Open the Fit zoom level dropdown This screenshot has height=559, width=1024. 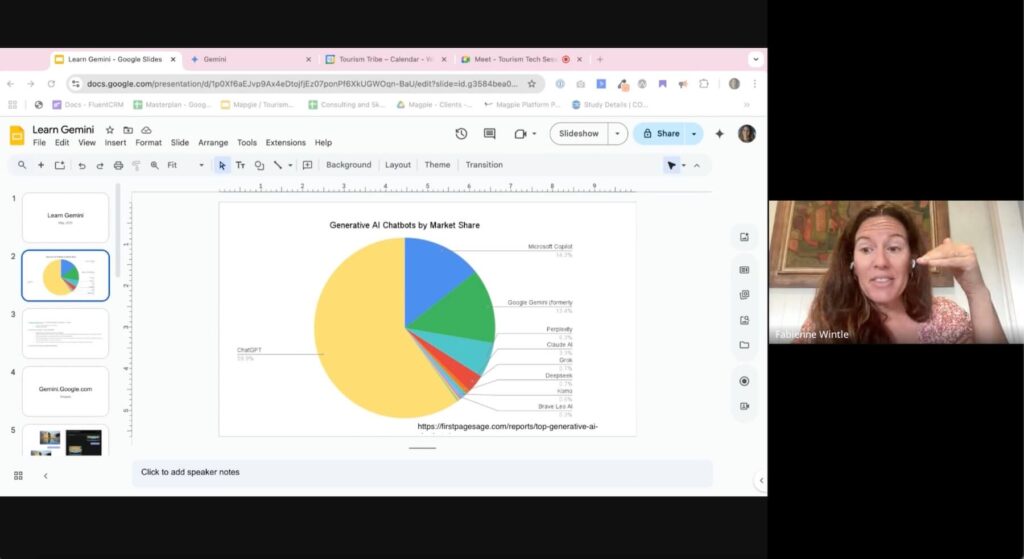[x=185, y=165]
